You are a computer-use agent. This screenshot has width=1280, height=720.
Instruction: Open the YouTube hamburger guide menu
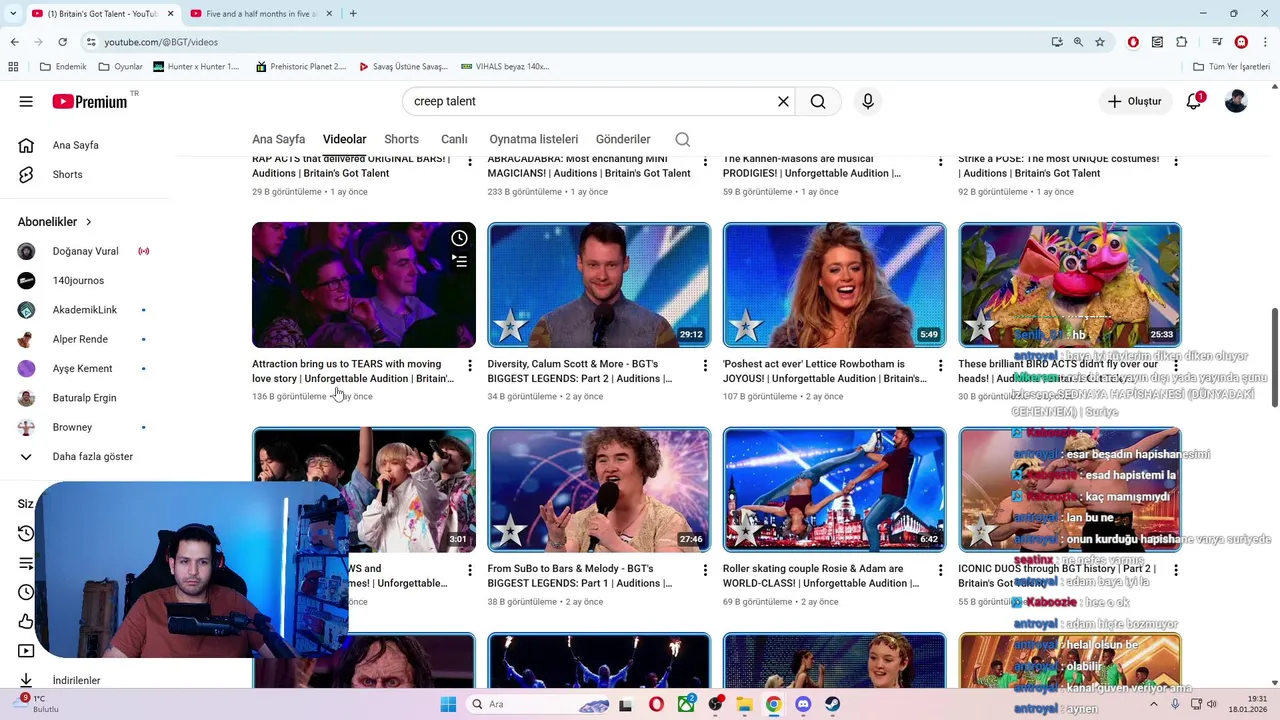pos(26,101)
